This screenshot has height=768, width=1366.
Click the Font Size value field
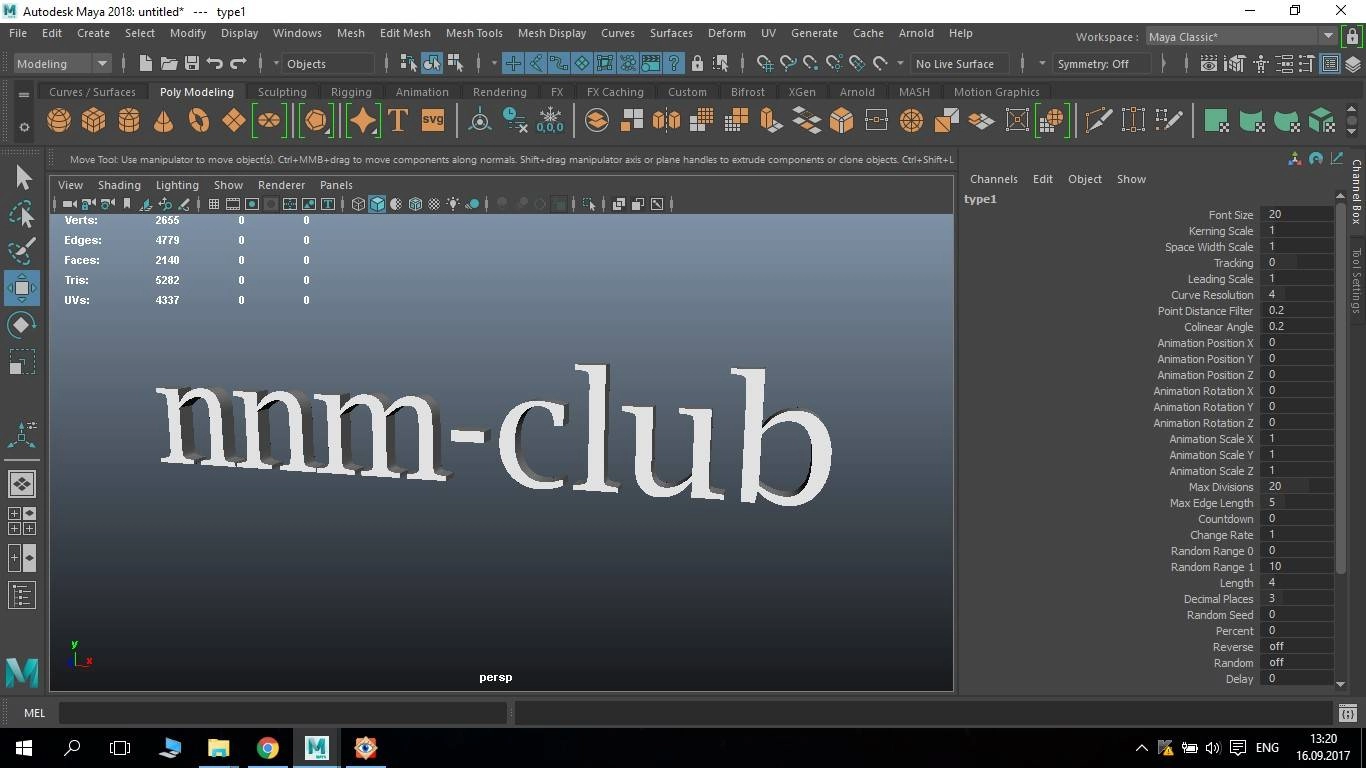(x=1297, y=215)
